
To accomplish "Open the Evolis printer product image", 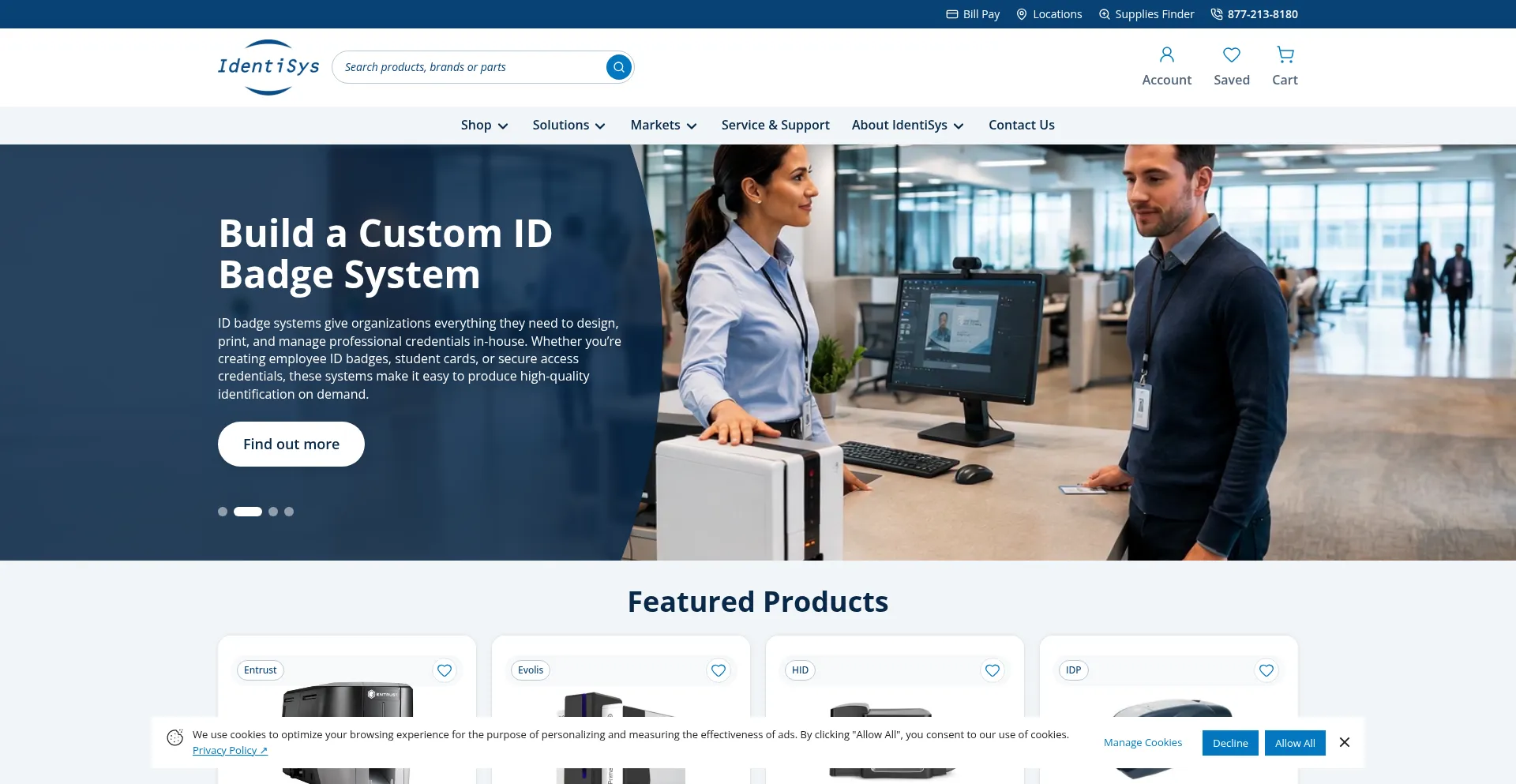I will (621, 704).
